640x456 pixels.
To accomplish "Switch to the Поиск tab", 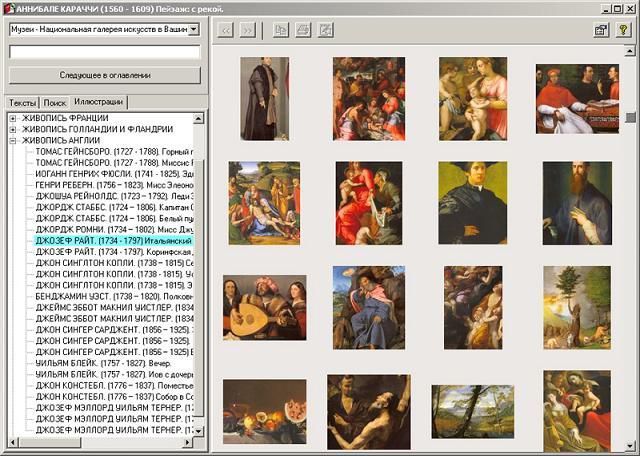I will click(55, 103).
